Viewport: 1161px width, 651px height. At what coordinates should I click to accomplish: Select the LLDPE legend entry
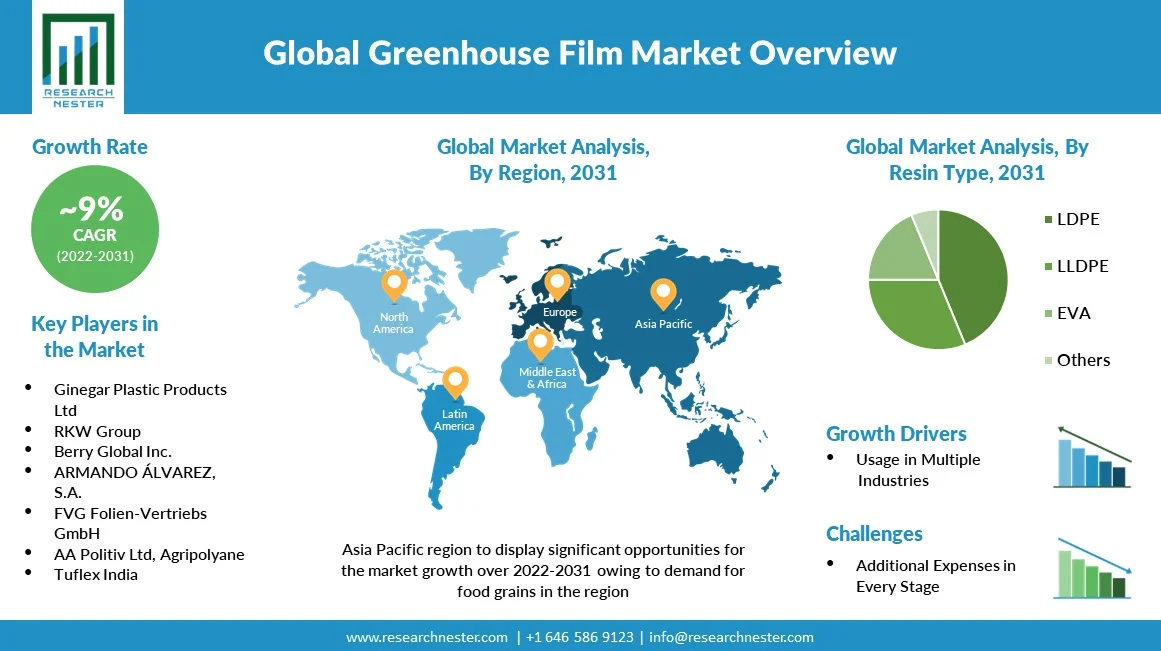(x=1081, y=266)
